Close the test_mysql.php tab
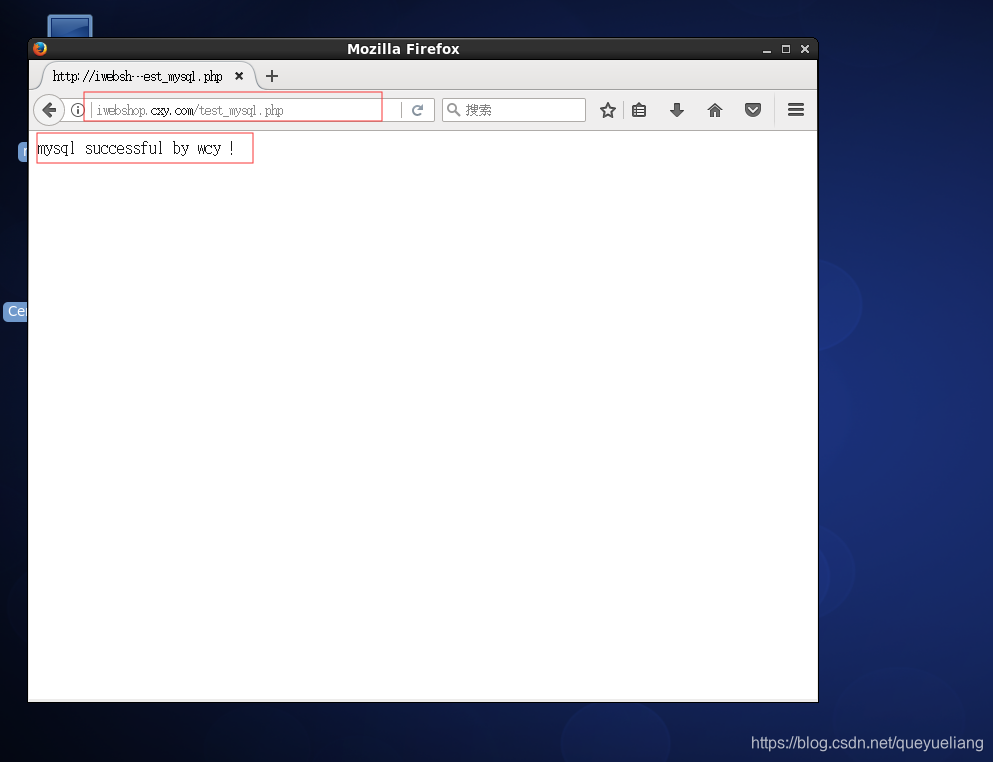The width and height of the screenshot is (993, 762). (x=239, y=76)
